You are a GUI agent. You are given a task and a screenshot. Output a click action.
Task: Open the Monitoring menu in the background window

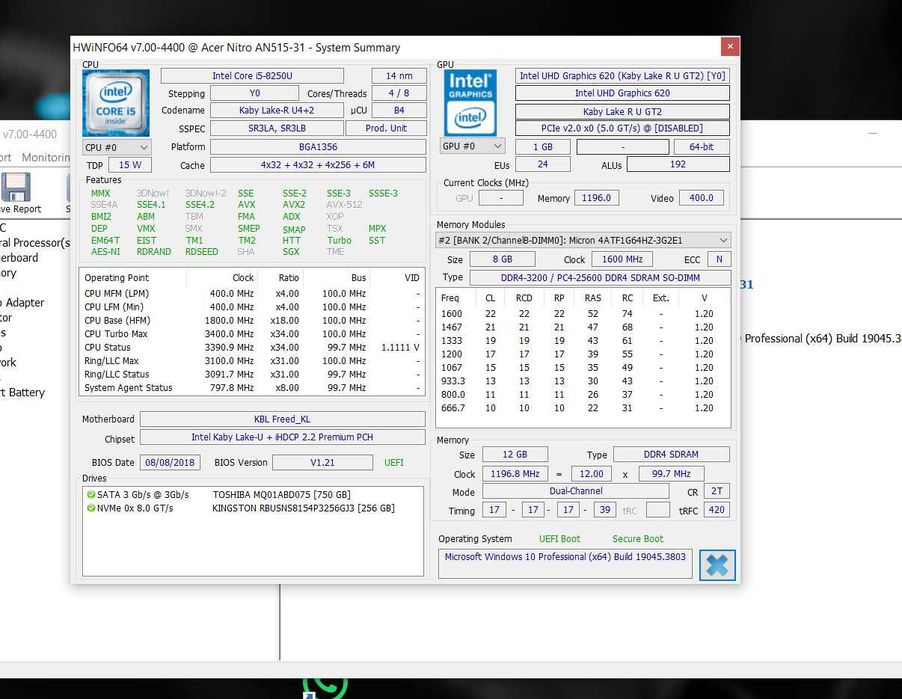(x=46, y=157)
